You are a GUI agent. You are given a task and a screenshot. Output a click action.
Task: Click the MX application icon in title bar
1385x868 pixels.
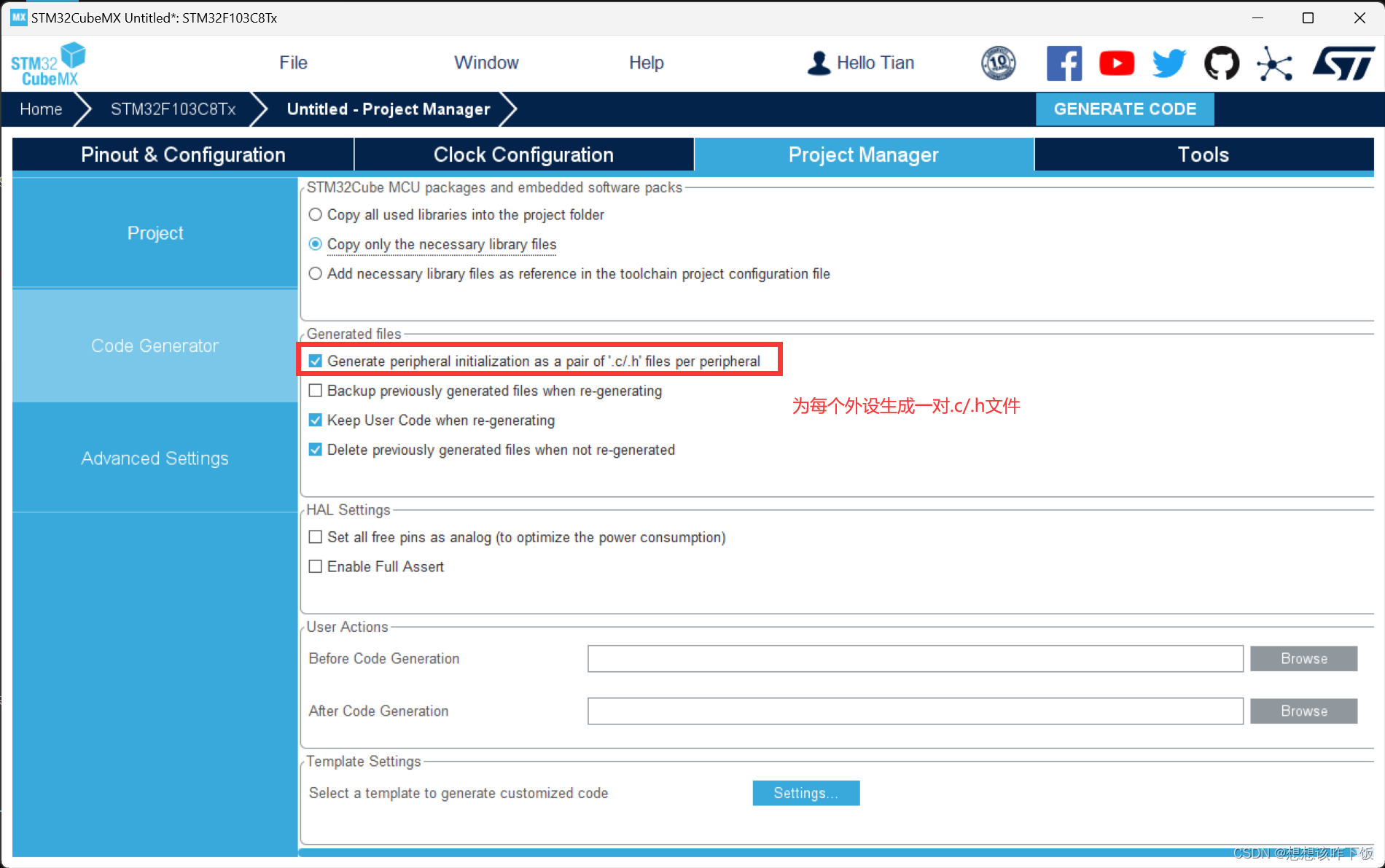coord(18,17)
